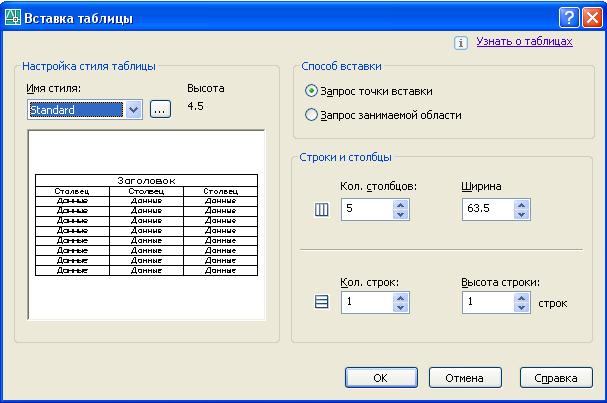Decrease Ширина value with down arrow
The width and height of the screenshot is (607, 403).
521,215
